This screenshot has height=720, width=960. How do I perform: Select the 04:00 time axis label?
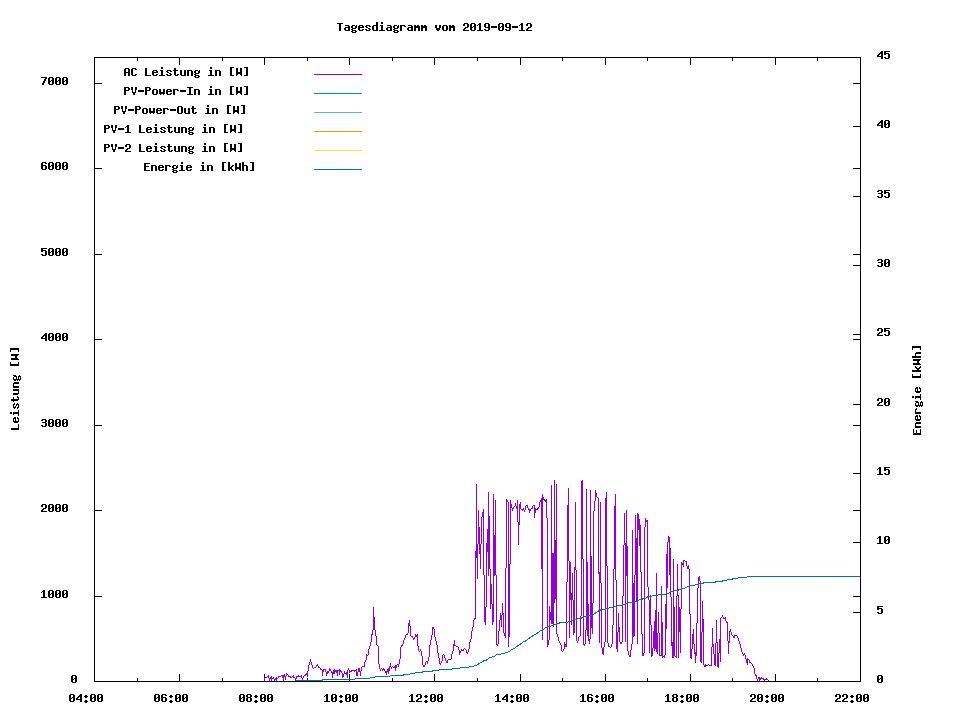[88, 697]
